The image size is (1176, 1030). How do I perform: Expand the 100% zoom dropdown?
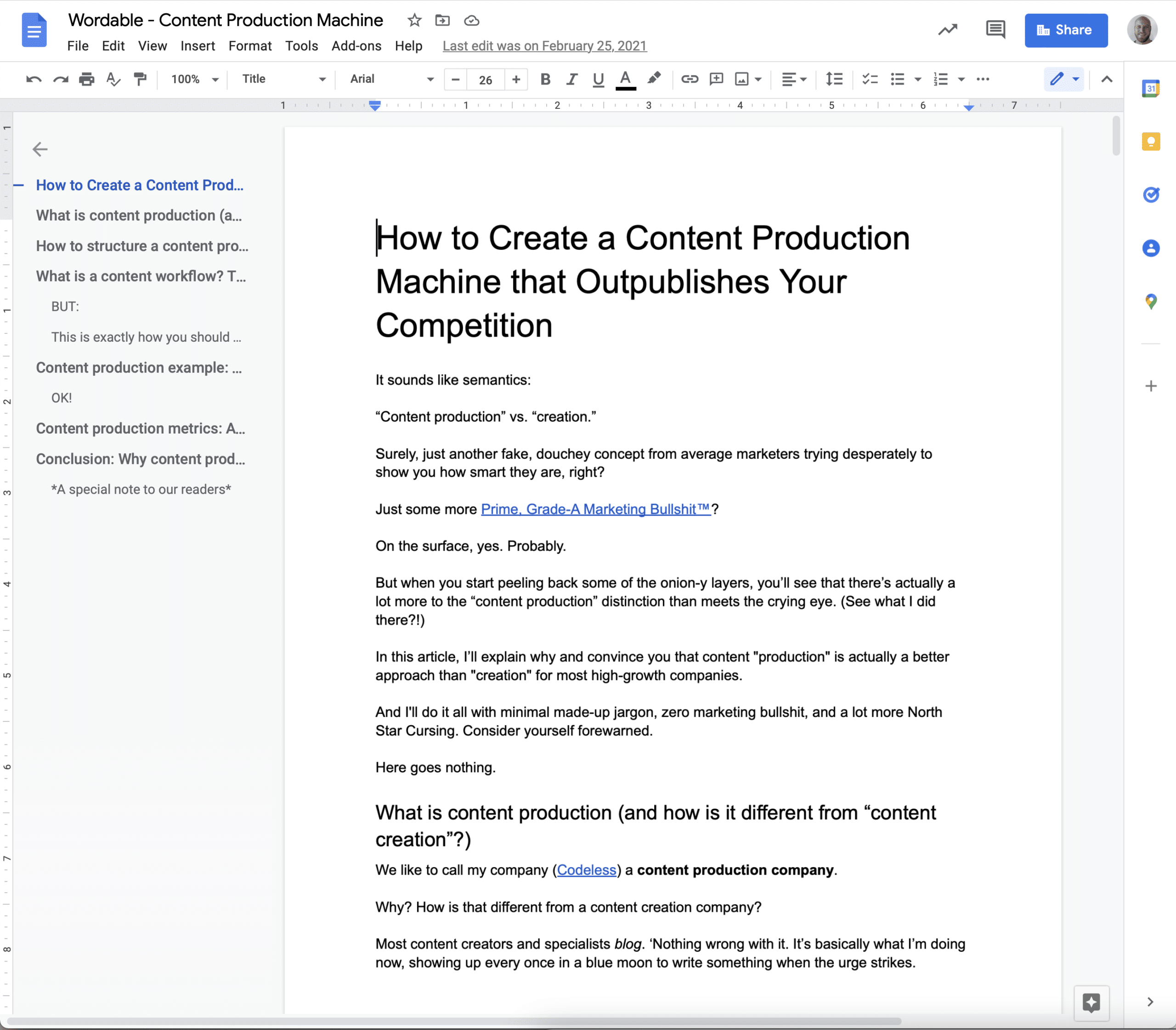point(194,79)
